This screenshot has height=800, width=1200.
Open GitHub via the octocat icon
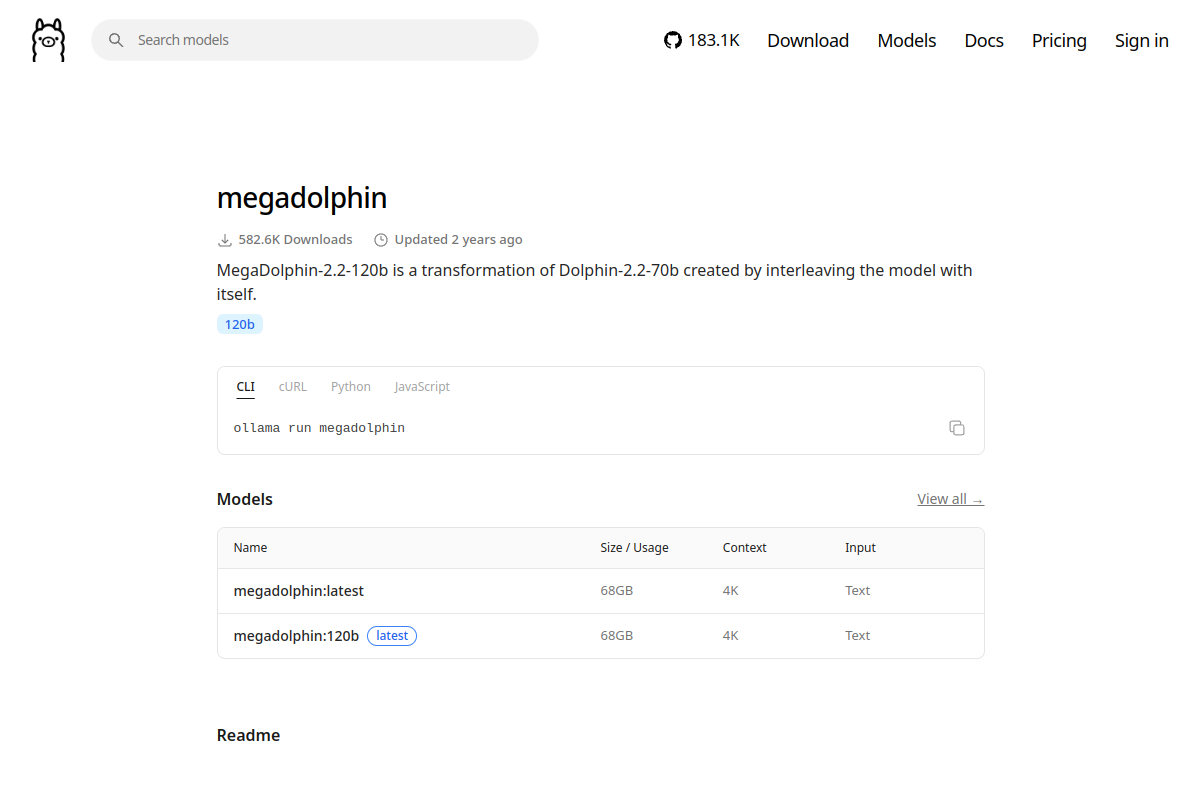(x=673, y=40)
